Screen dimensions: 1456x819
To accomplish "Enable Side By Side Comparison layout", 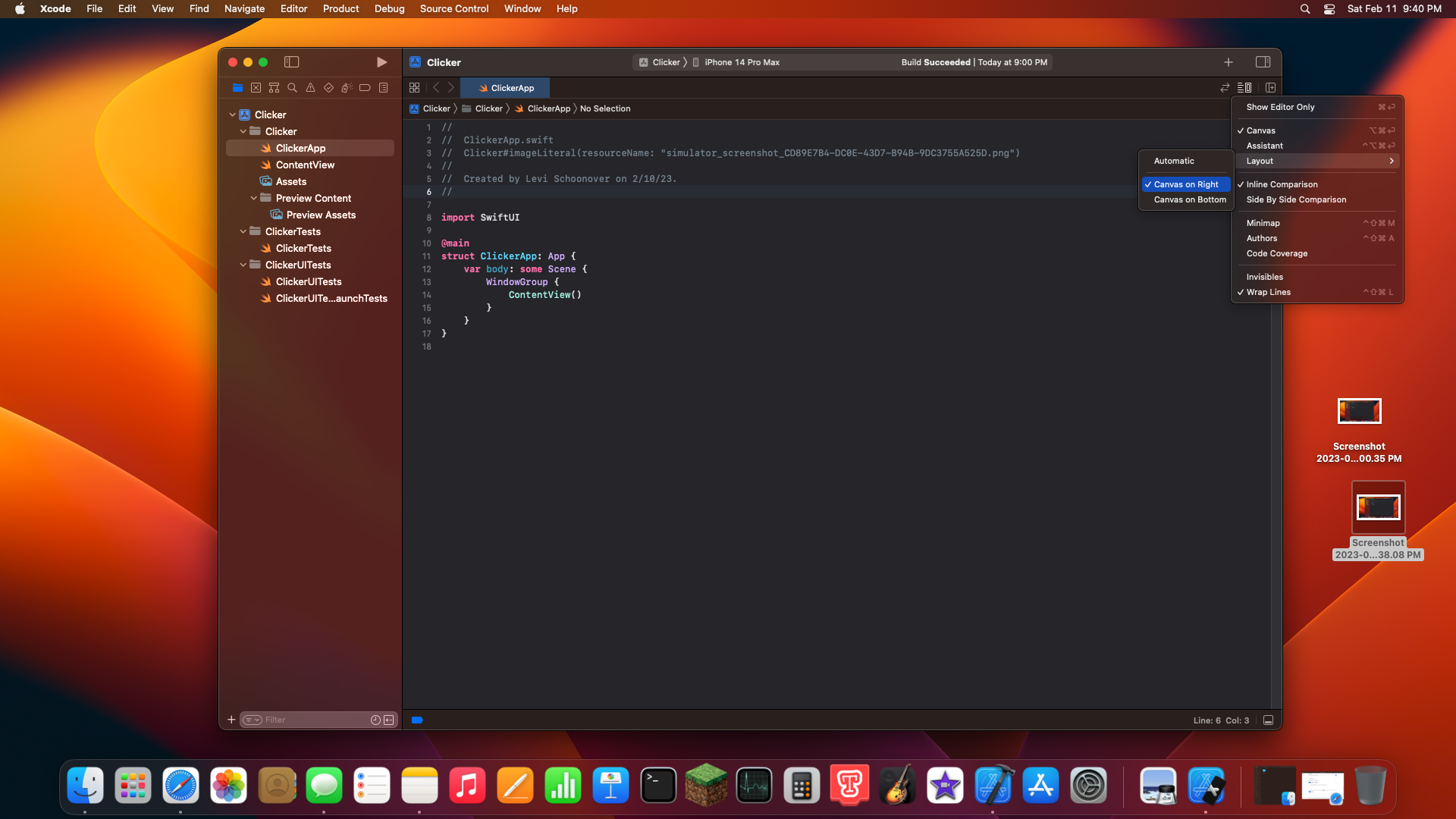I will [x=1296, y=199].
